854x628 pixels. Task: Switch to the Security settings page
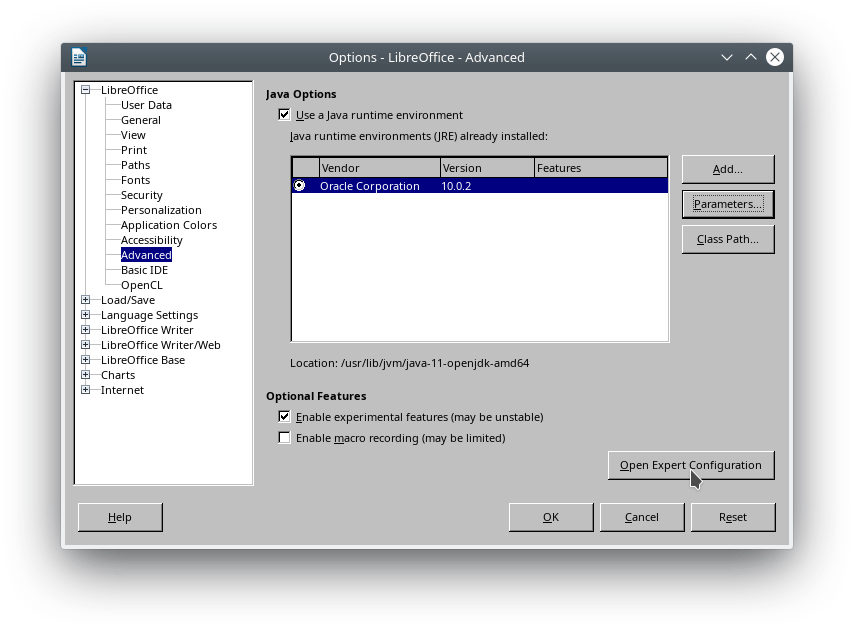[x=141, y=195]
